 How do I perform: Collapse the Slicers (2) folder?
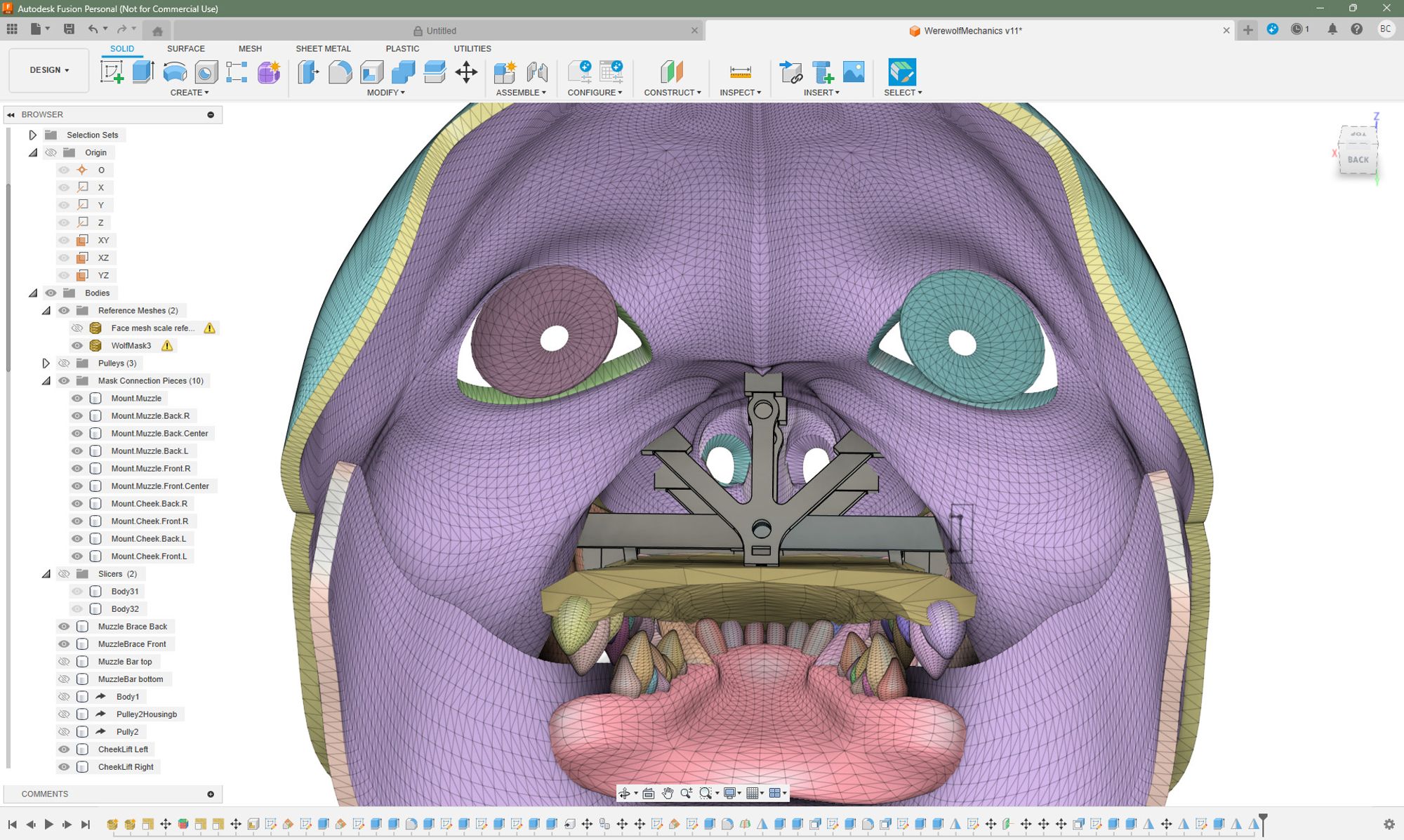(46, 573)
